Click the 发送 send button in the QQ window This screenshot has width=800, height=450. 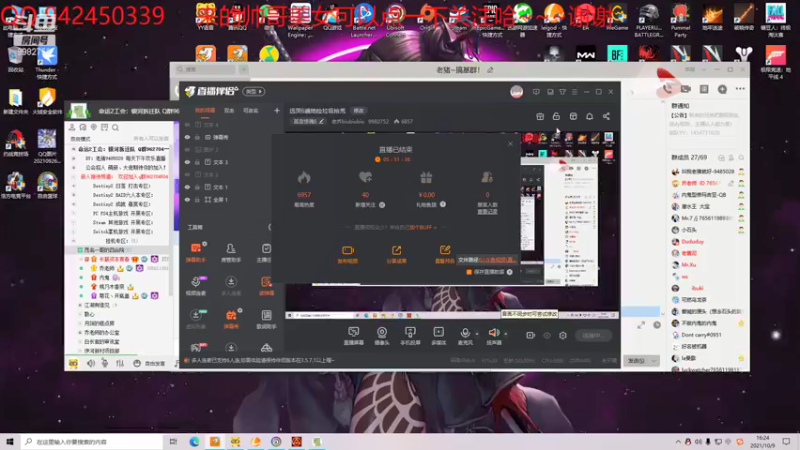[636, 361]
